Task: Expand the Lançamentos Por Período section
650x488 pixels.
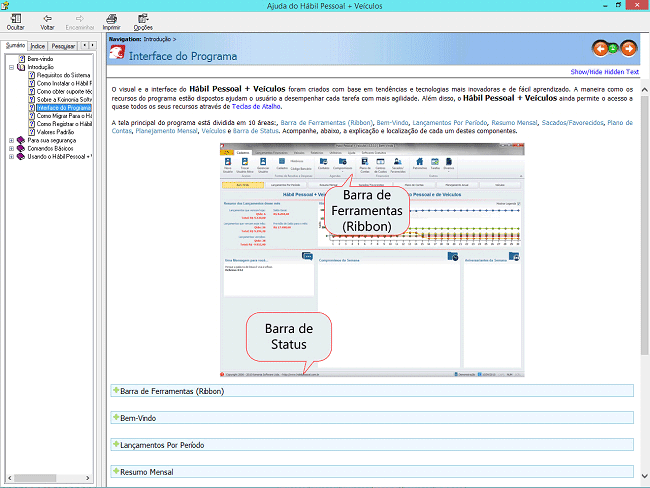Action: click(372, 445)
